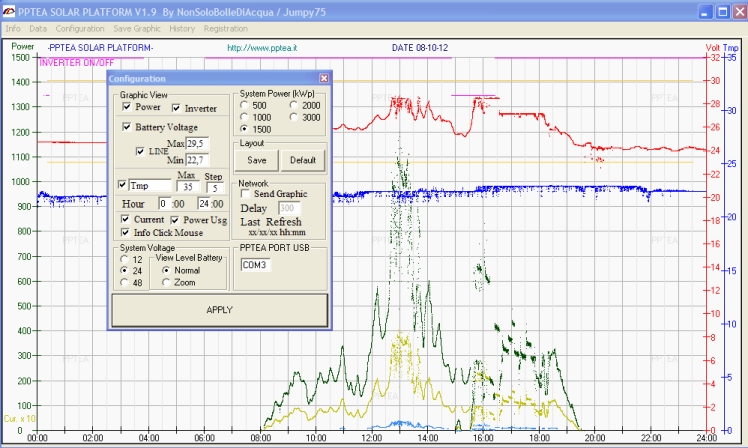The image size is (748, 448).
Task: Open the Info menu
Action: (13, 29)
